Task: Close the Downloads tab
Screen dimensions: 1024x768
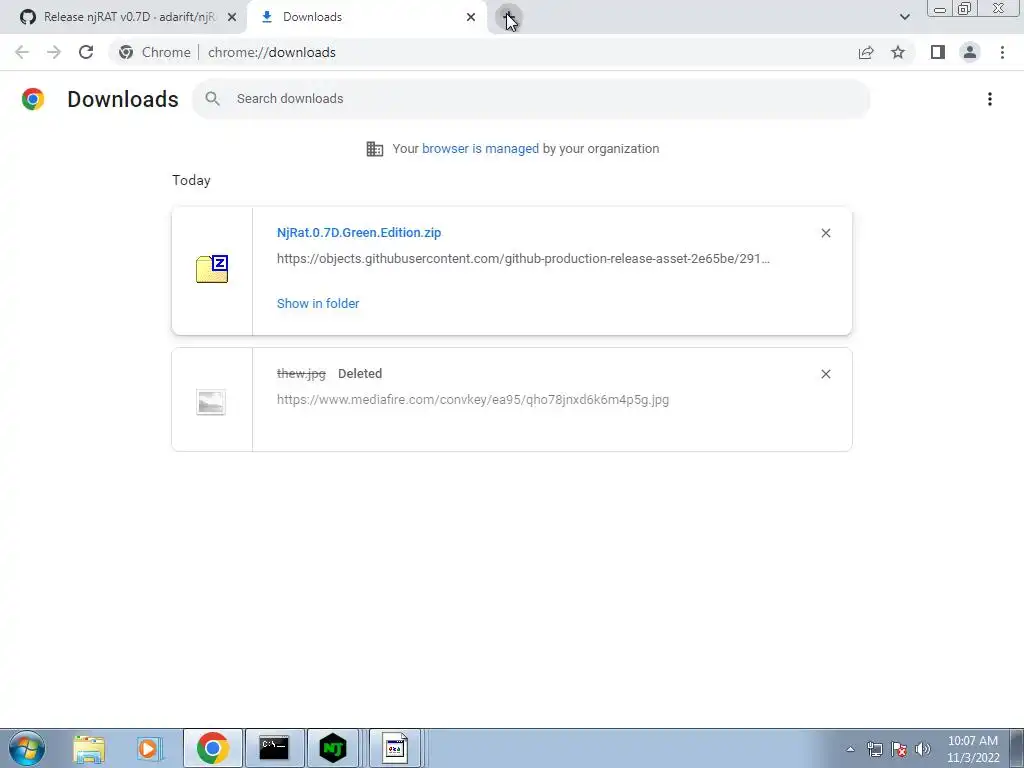Action: pyautogui.click(x=471, y=17)
